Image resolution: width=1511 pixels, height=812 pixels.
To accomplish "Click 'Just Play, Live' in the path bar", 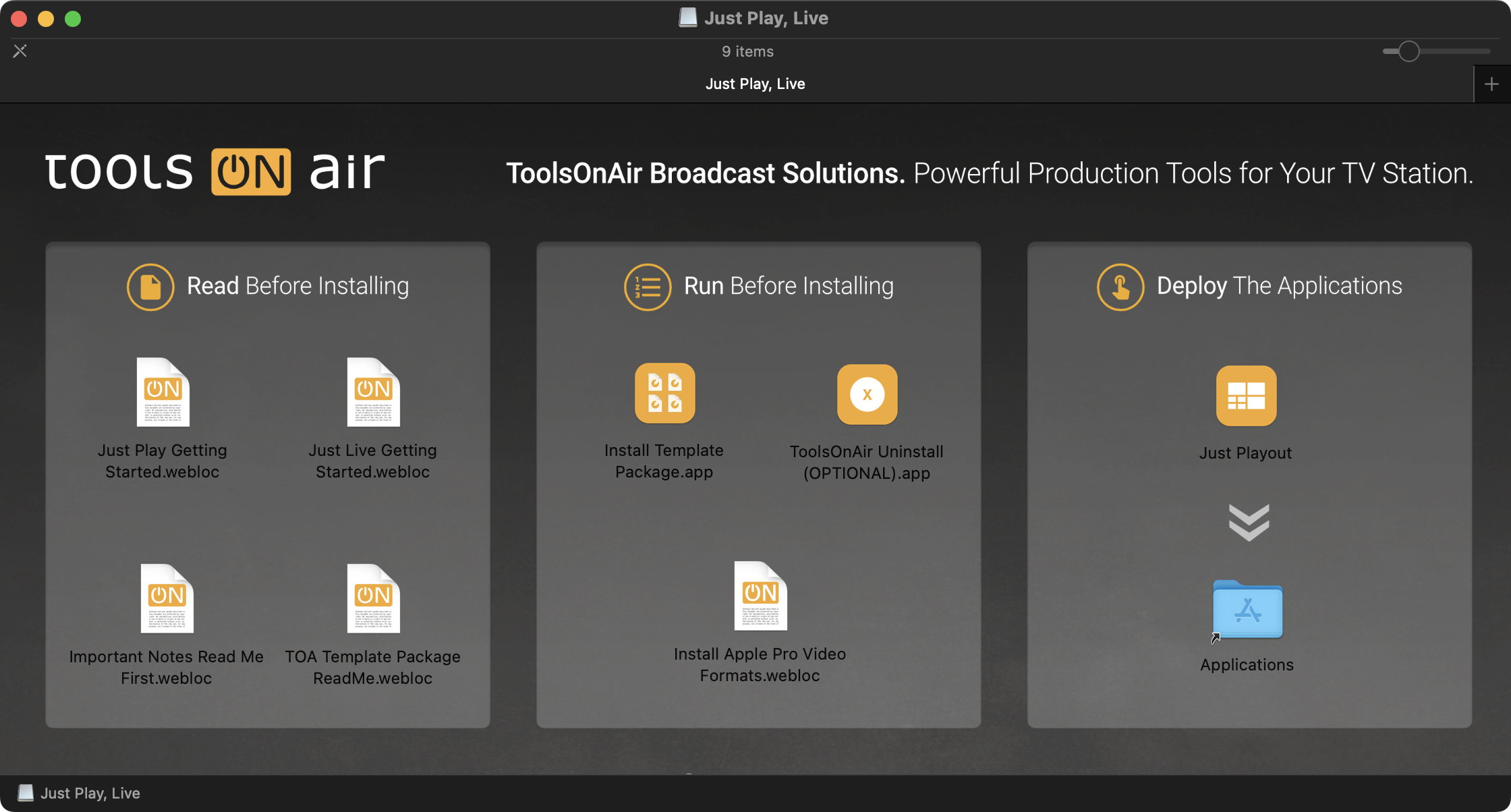I will 90,793.
